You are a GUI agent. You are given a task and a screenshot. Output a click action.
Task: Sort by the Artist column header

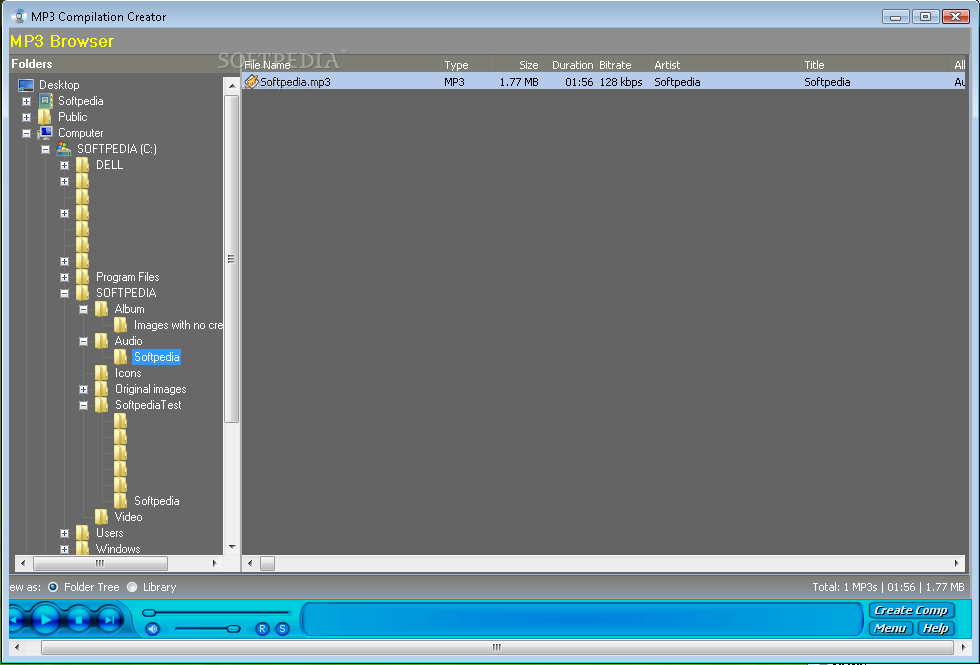tap(726, 65)
